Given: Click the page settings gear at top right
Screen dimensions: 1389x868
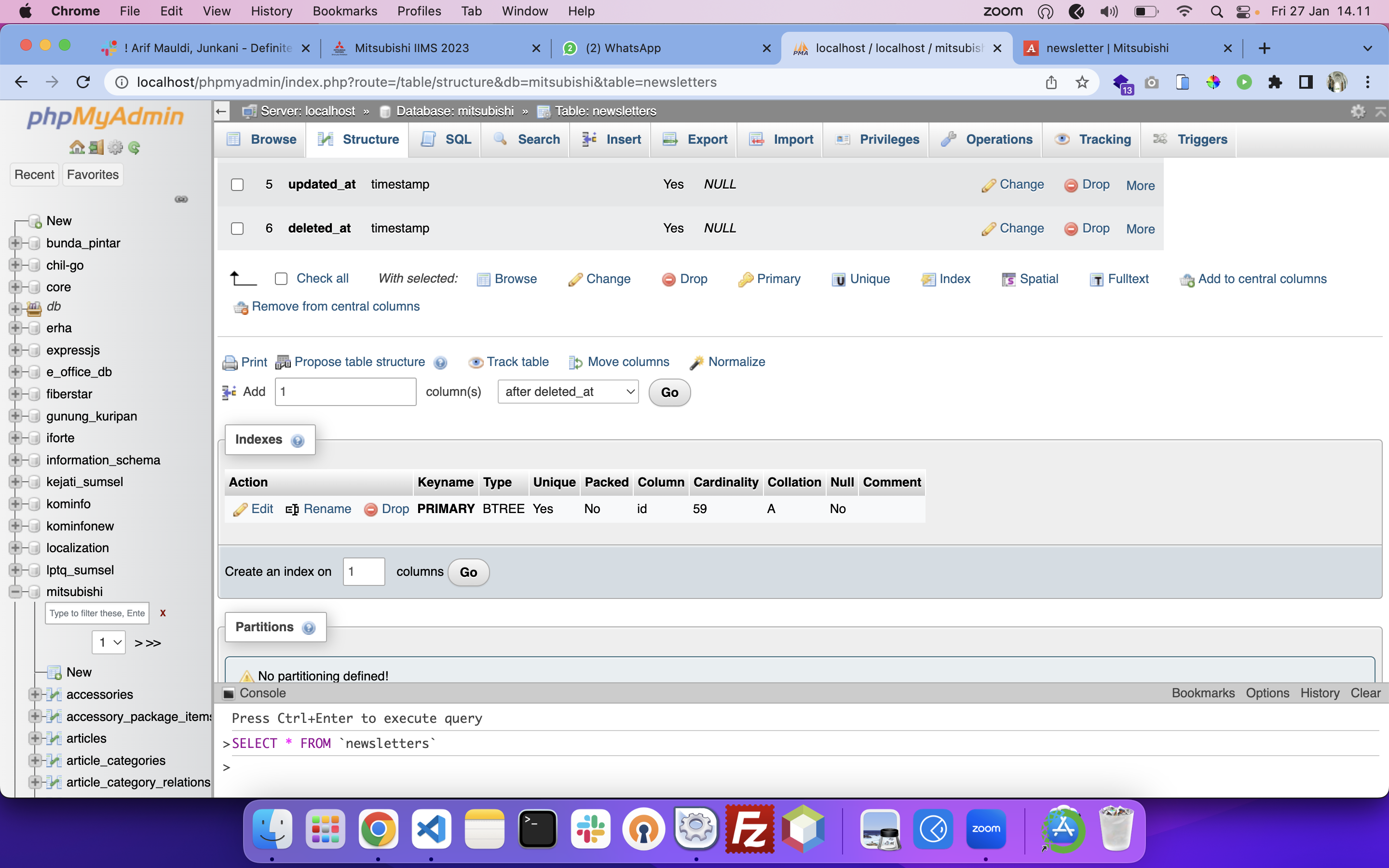Looking at the screenshot, I should coord(1358,111).
